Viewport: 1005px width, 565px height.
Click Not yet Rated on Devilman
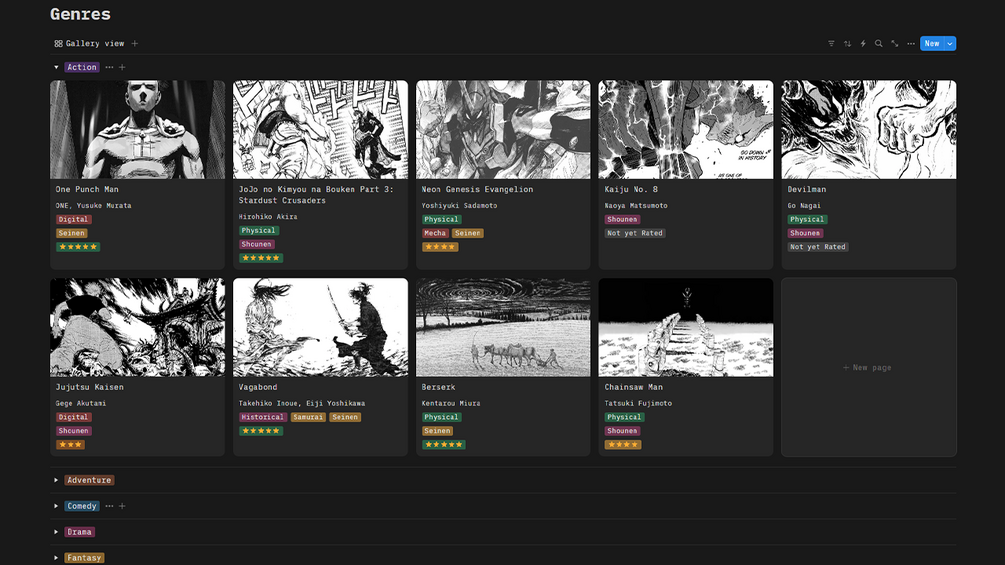pos(818,247)
